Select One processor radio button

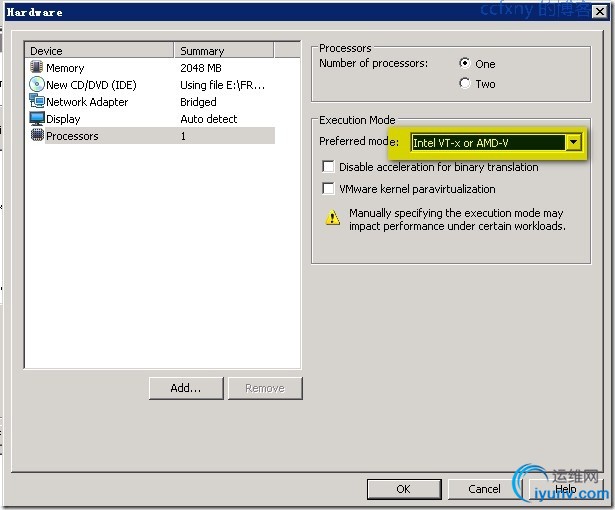[x=464, y=63]
